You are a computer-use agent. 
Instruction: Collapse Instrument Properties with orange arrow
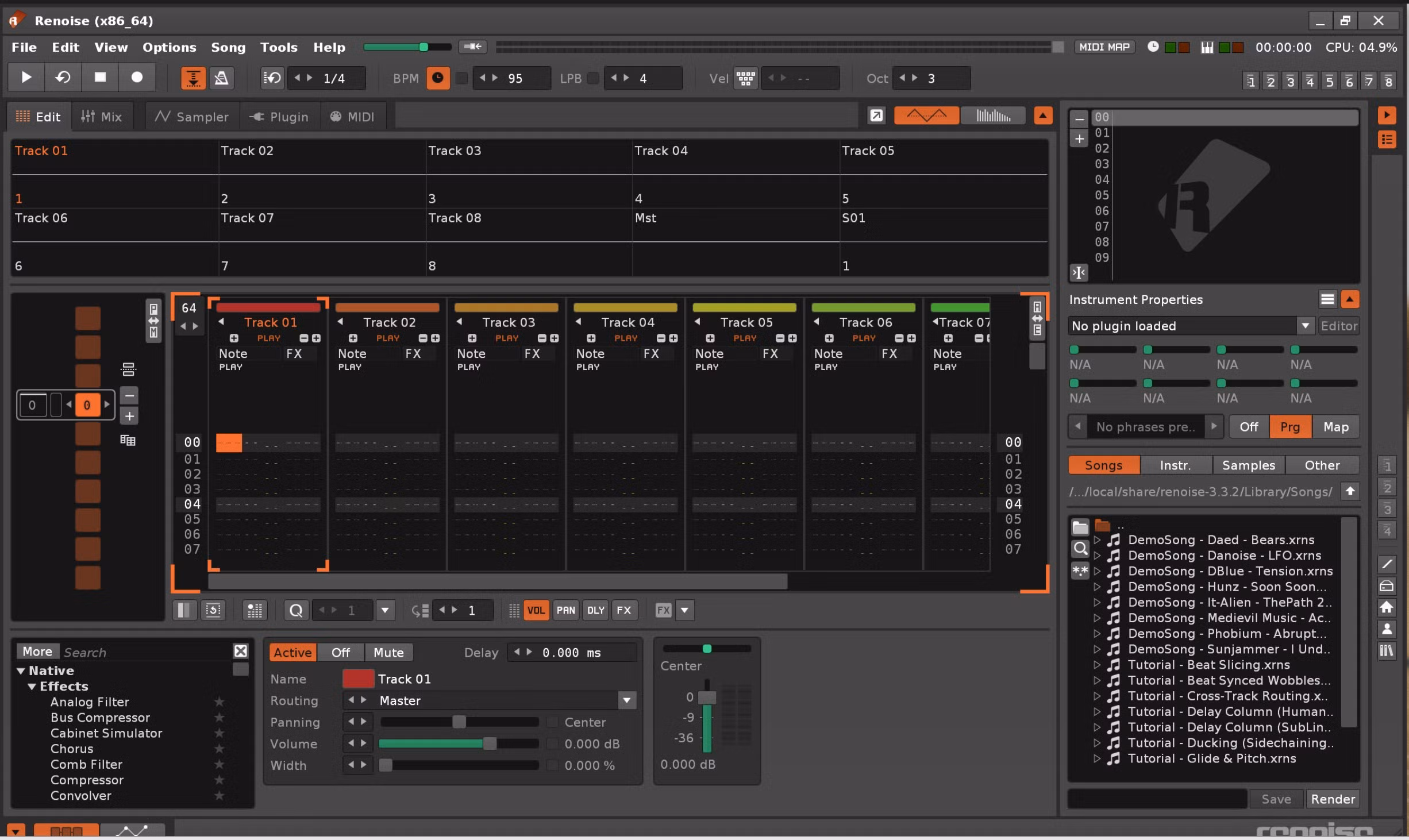point(1350,299)
